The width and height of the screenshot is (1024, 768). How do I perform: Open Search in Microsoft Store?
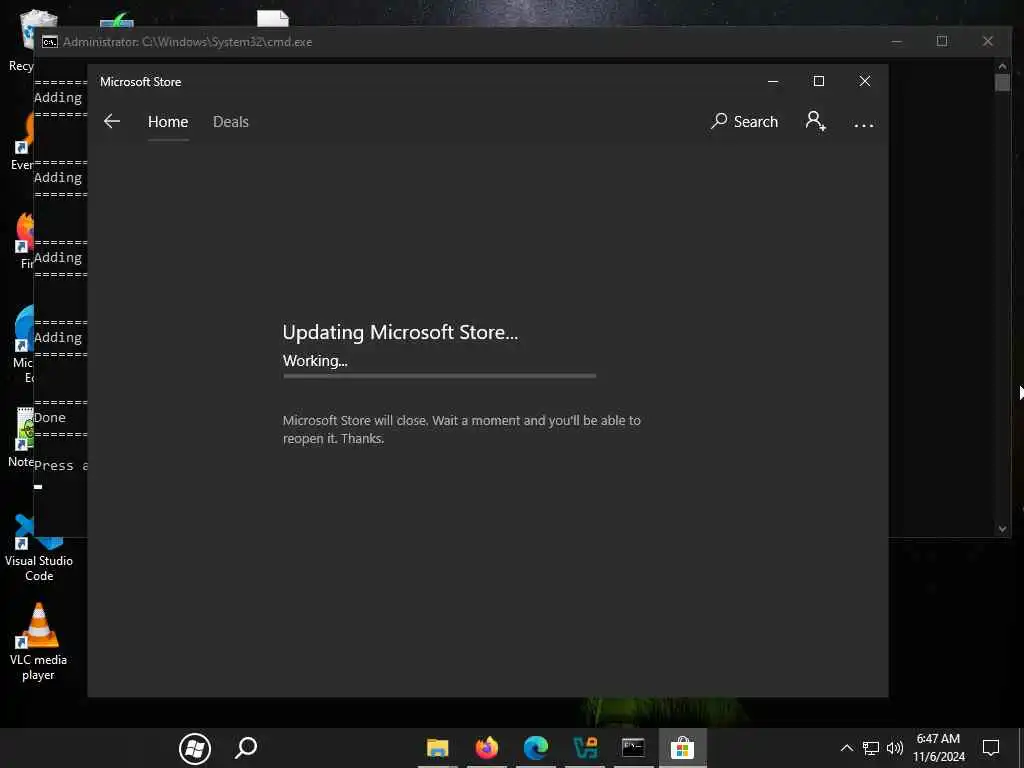(x=744, y=121)
